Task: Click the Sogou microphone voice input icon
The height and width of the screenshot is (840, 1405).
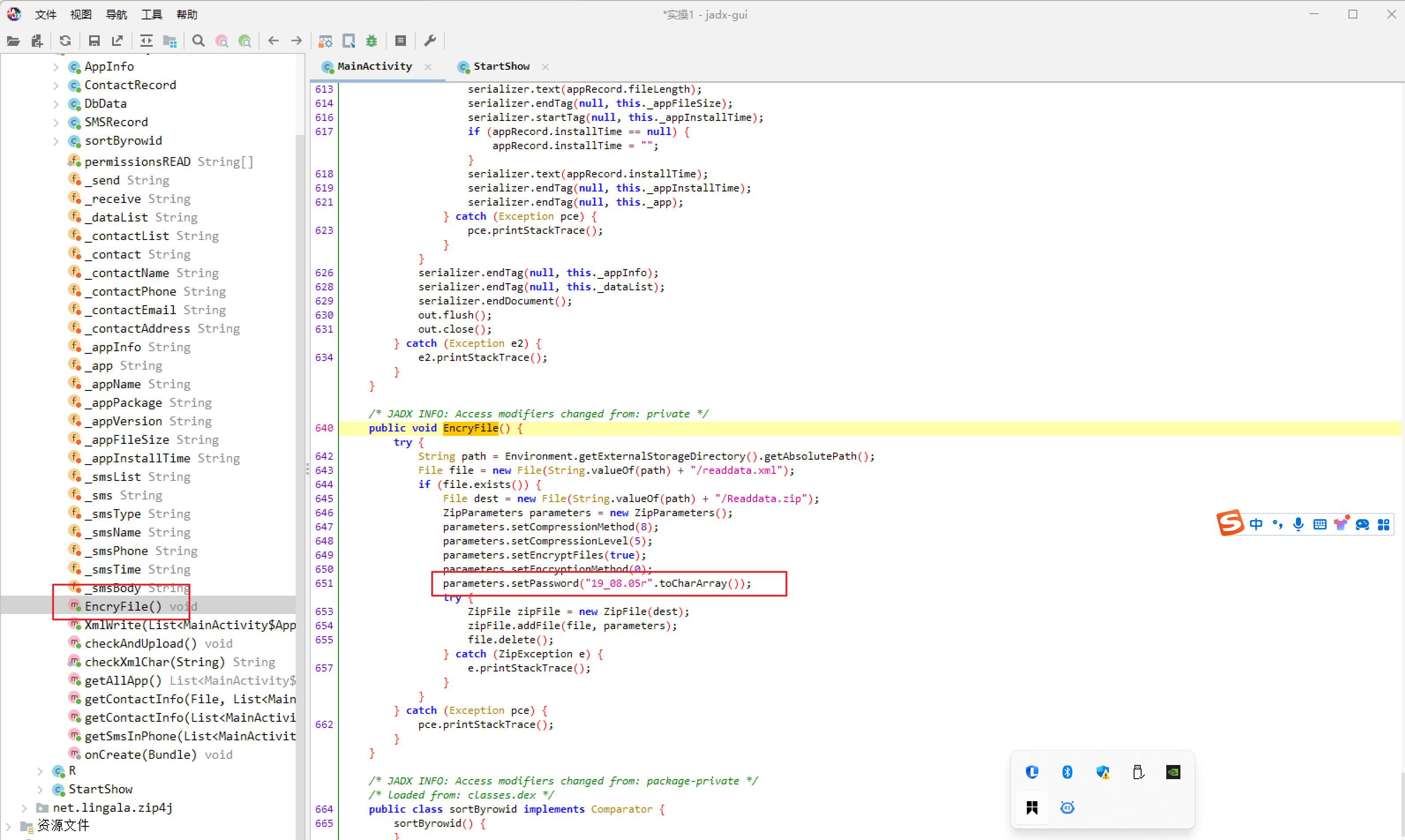Action: [1299, 524]
